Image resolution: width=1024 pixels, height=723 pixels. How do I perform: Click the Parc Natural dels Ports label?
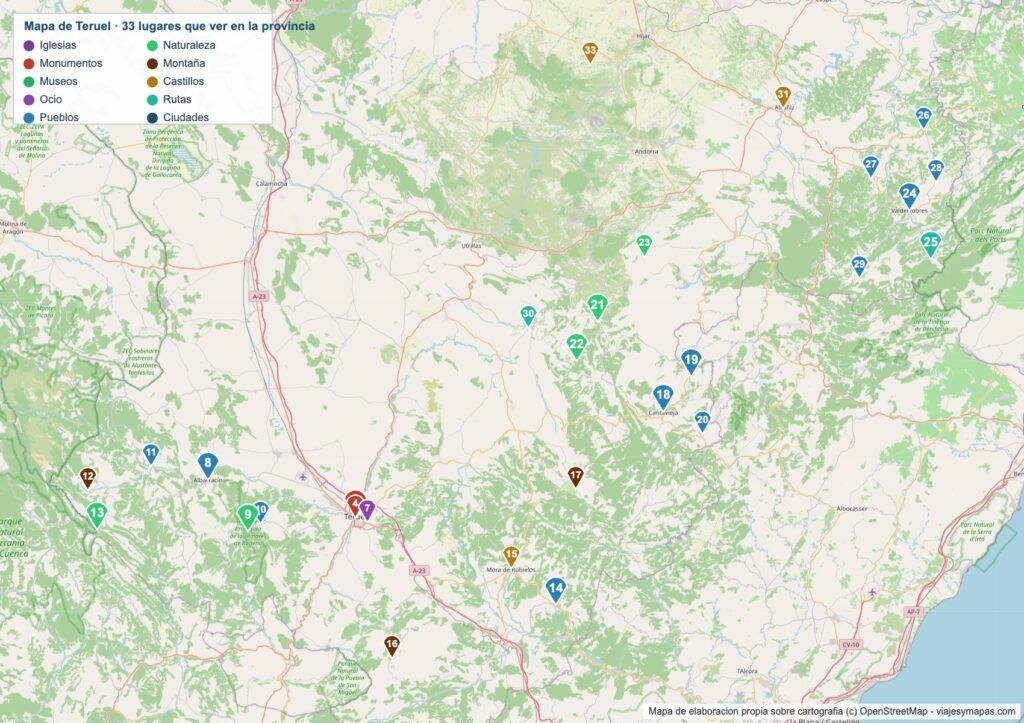(x=989, y=235)
